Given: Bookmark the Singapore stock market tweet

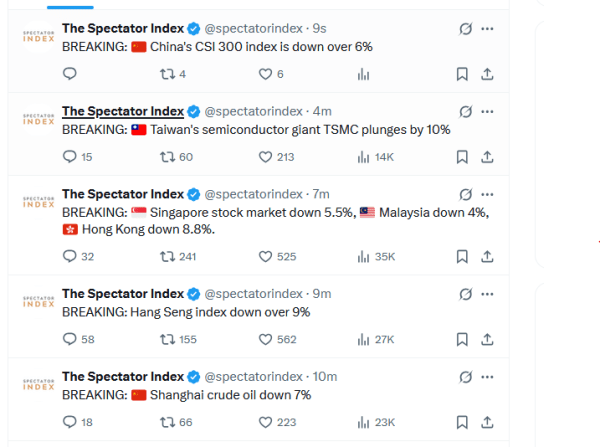Looking at the screenshot, I should point(462,256).
